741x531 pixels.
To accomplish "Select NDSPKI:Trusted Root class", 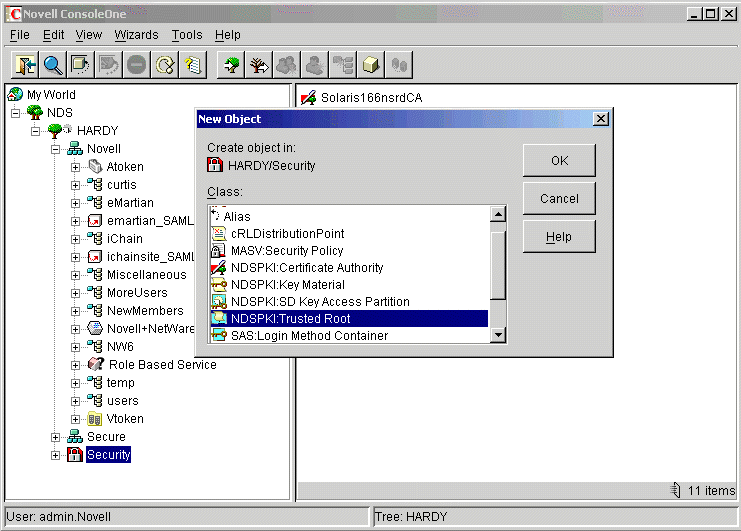I will click(349, 318).
